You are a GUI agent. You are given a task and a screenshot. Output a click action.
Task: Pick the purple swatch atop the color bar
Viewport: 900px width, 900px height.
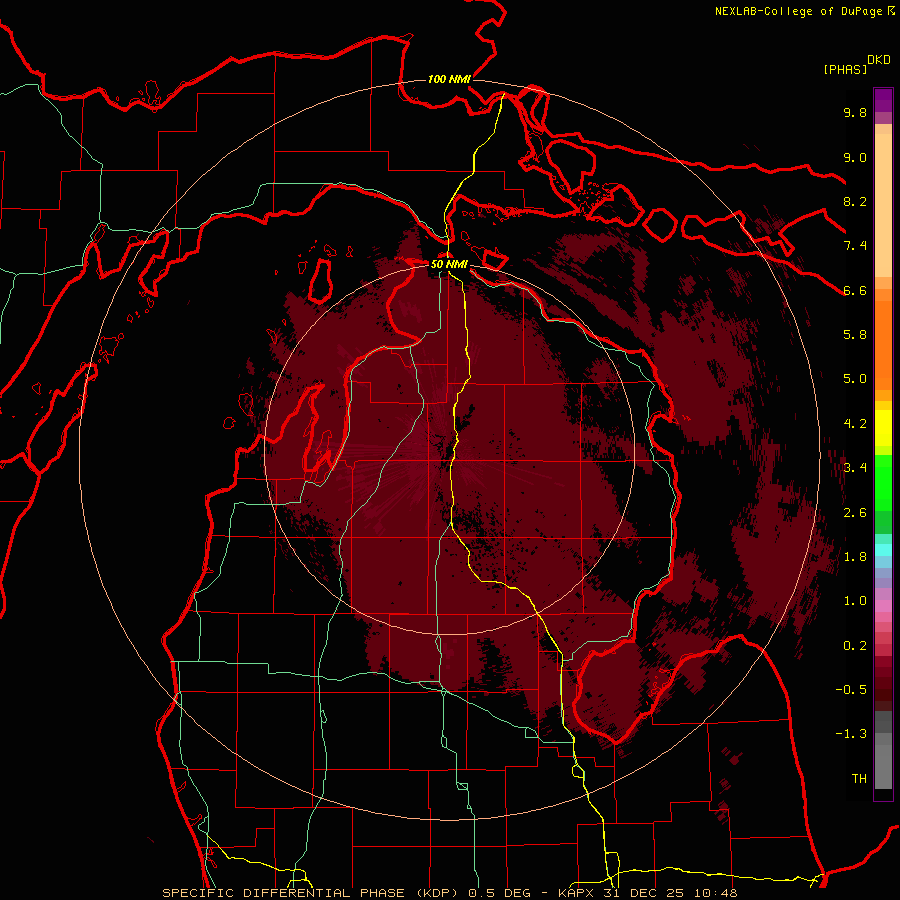pyautogui.click(x=883, y=100)
